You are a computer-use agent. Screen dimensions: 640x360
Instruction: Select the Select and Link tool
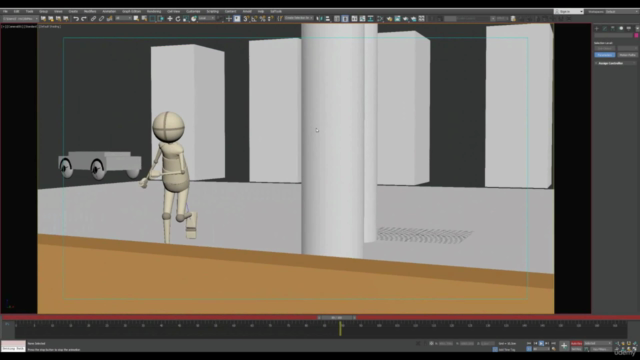coord(93,19)
